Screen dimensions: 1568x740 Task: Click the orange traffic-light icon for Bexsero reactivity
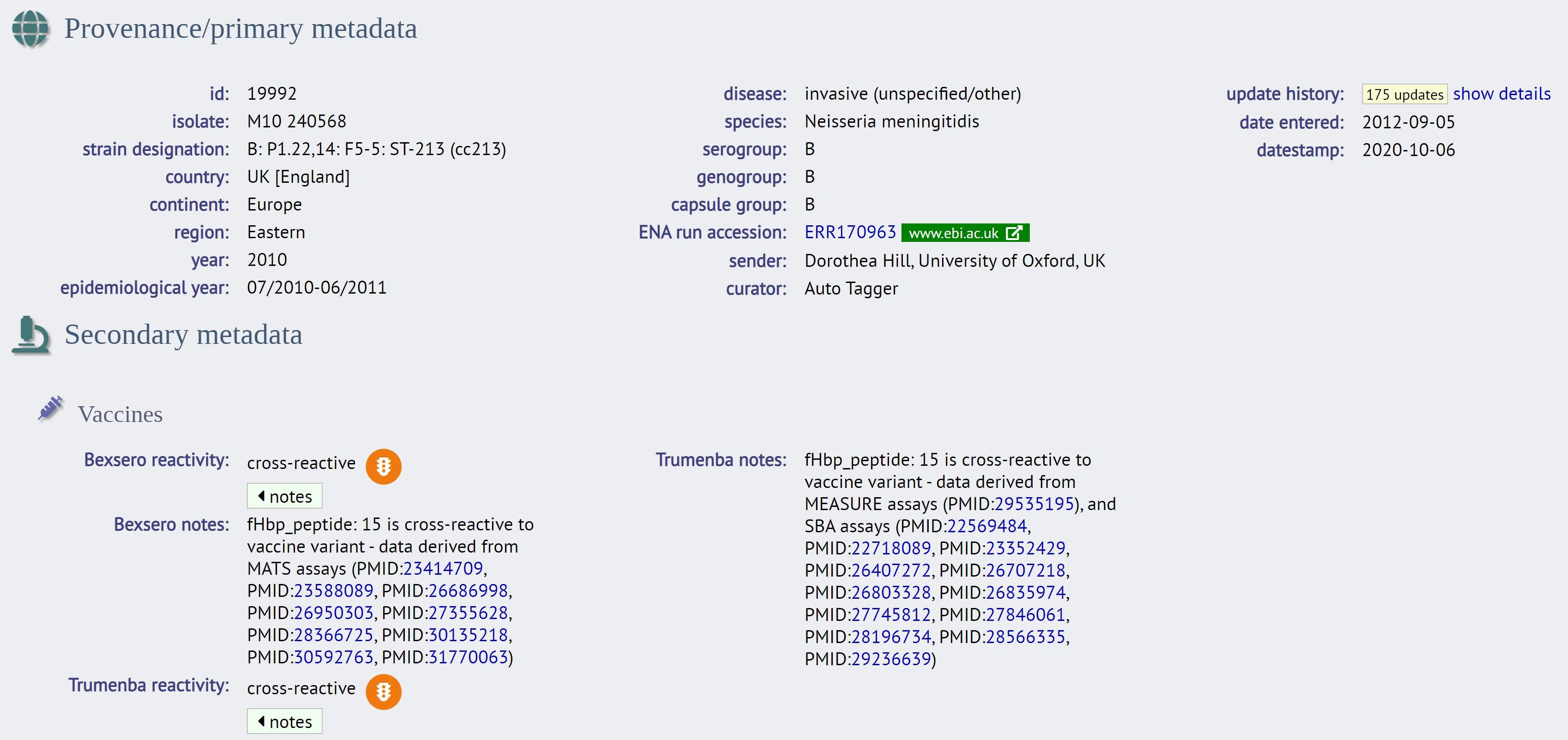[x=384, y=467]
